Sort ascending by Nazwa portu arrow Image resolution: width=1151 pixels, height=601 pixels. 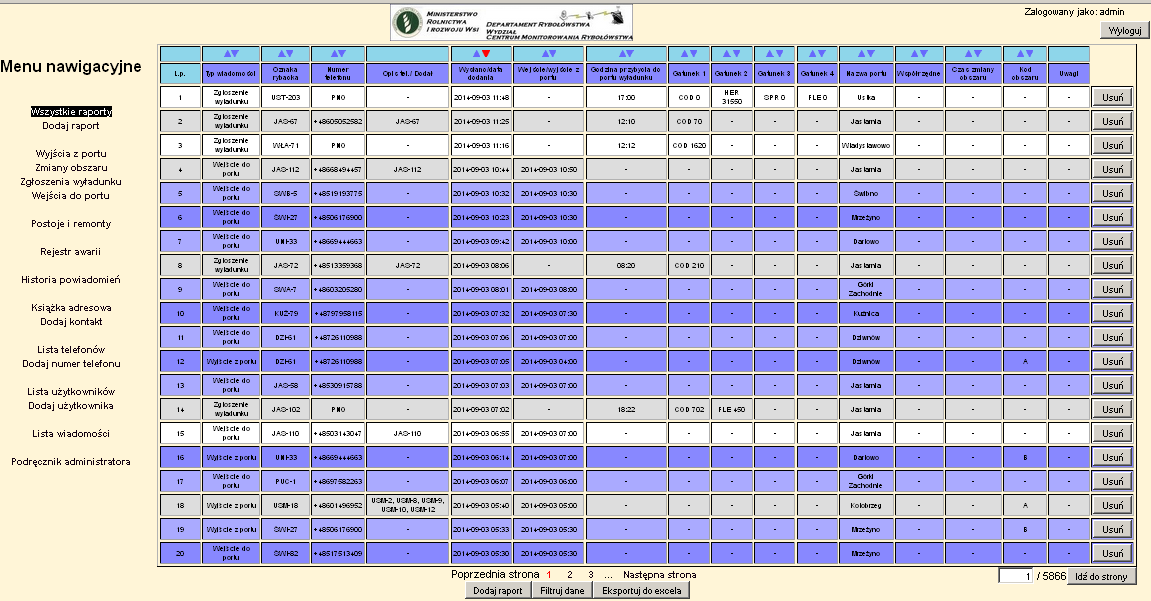click(862, 54)
